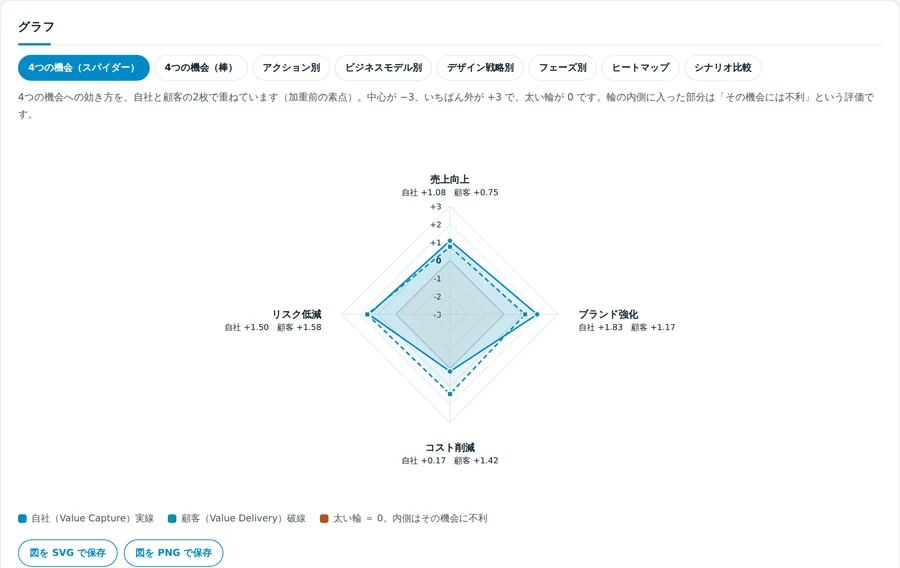Switch to デザイン戦略別 tab

coord(480,68)
